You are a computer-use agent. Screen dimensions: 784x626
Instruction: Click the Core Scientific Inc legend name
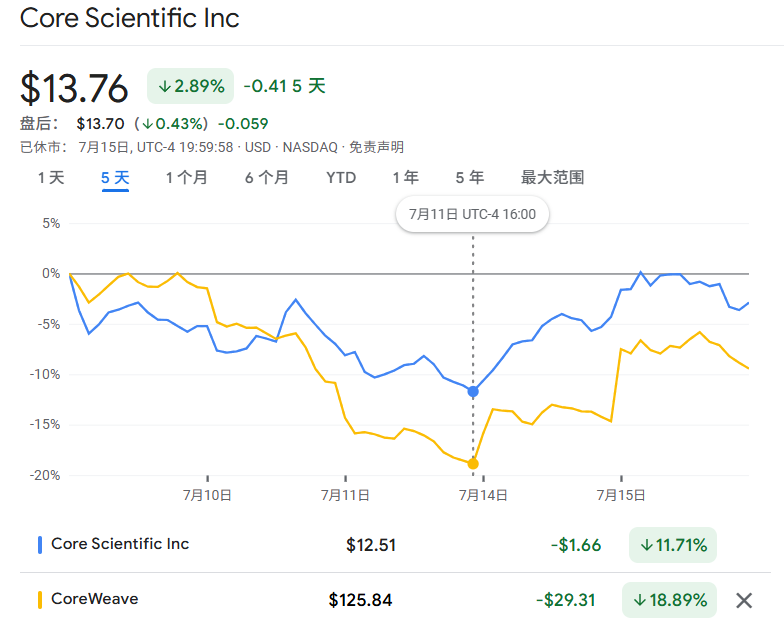[120, 544]
